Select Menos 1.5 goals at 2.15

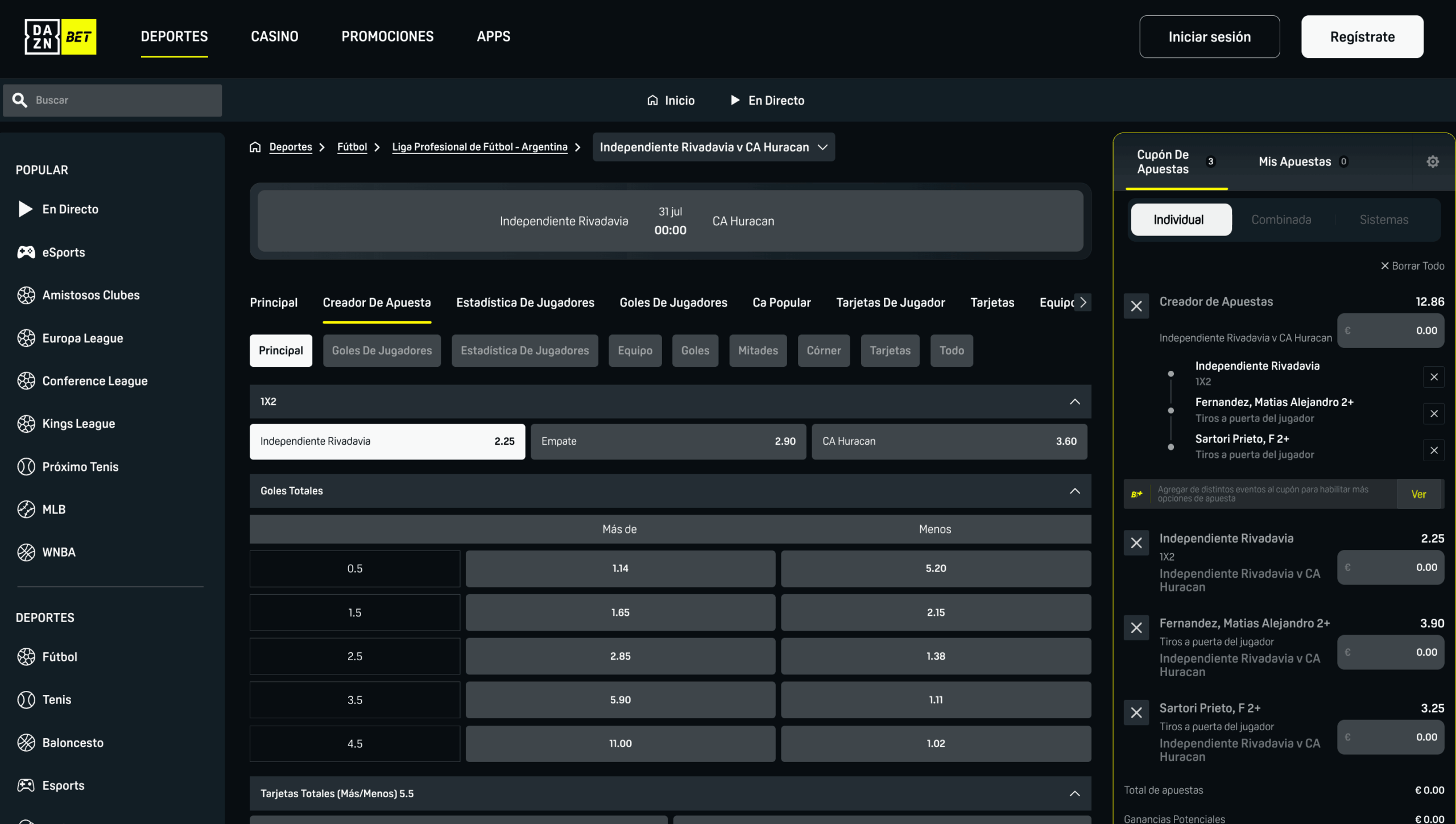pyautogui.click(x=936, y=612)
